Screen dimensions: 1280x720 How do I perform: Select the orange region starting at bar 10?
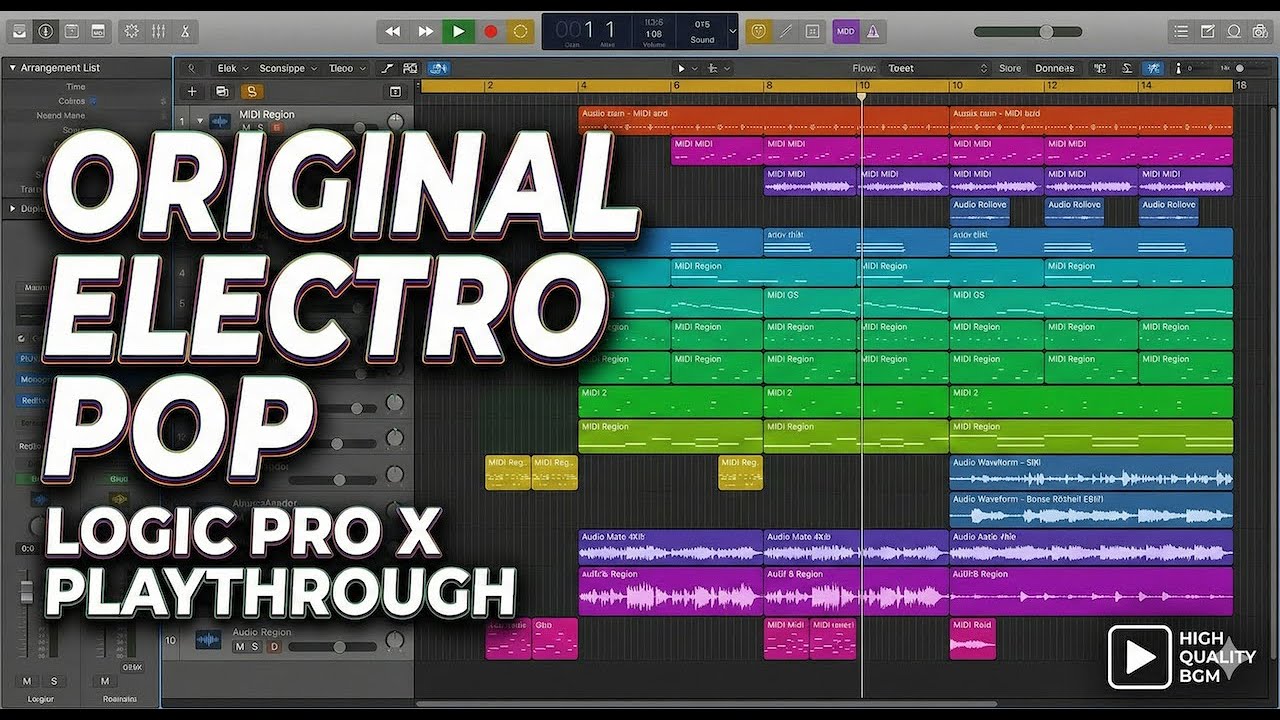pyautogui.click(x=1091, y=120)
